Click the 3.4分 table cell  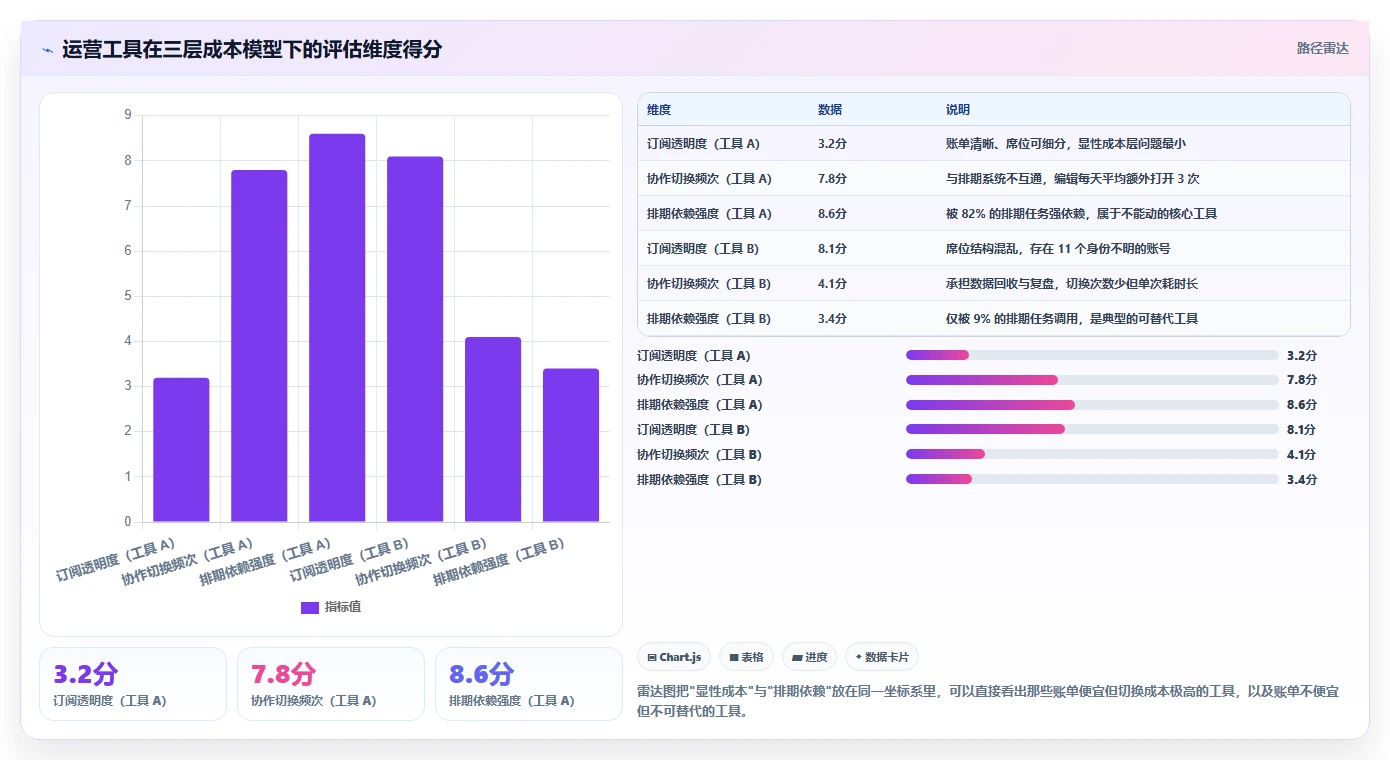[832, 319]
